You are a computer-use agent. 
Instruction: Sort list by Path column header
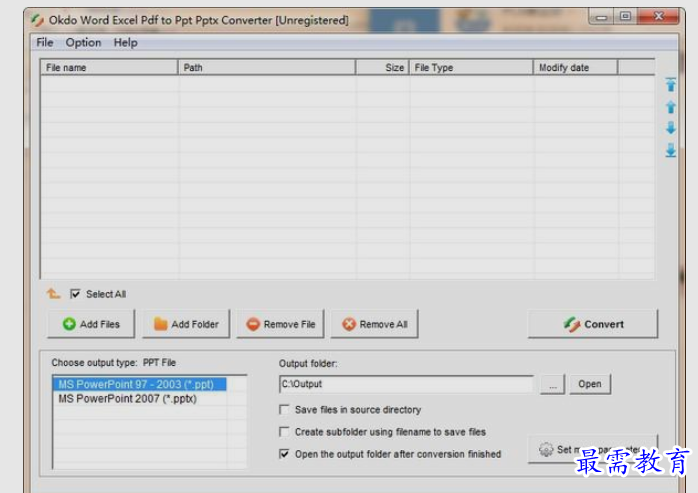tap(267, 68)
